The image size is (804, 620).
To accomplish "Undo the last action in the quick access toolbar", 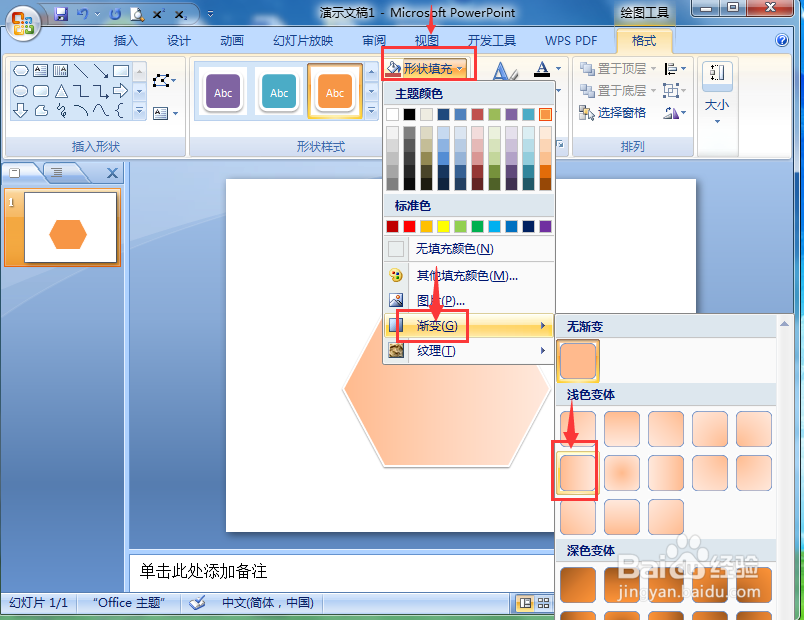I will pyautogui.click(x=82, y=14).
